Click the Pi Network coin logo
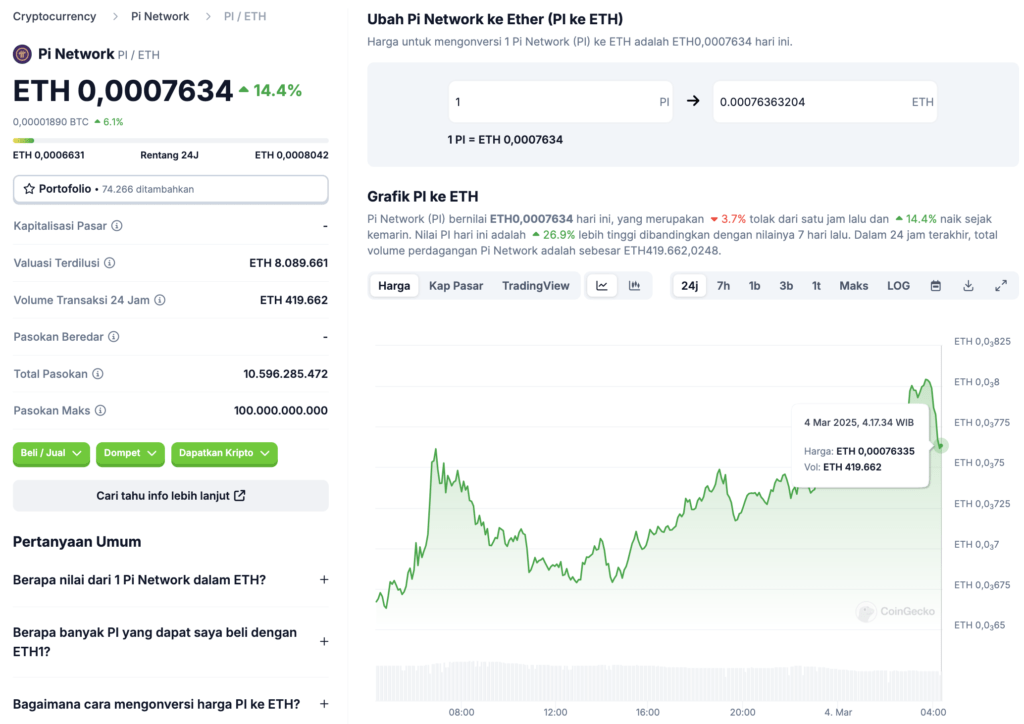This screenshot has width=1024, height=724. 22,54
